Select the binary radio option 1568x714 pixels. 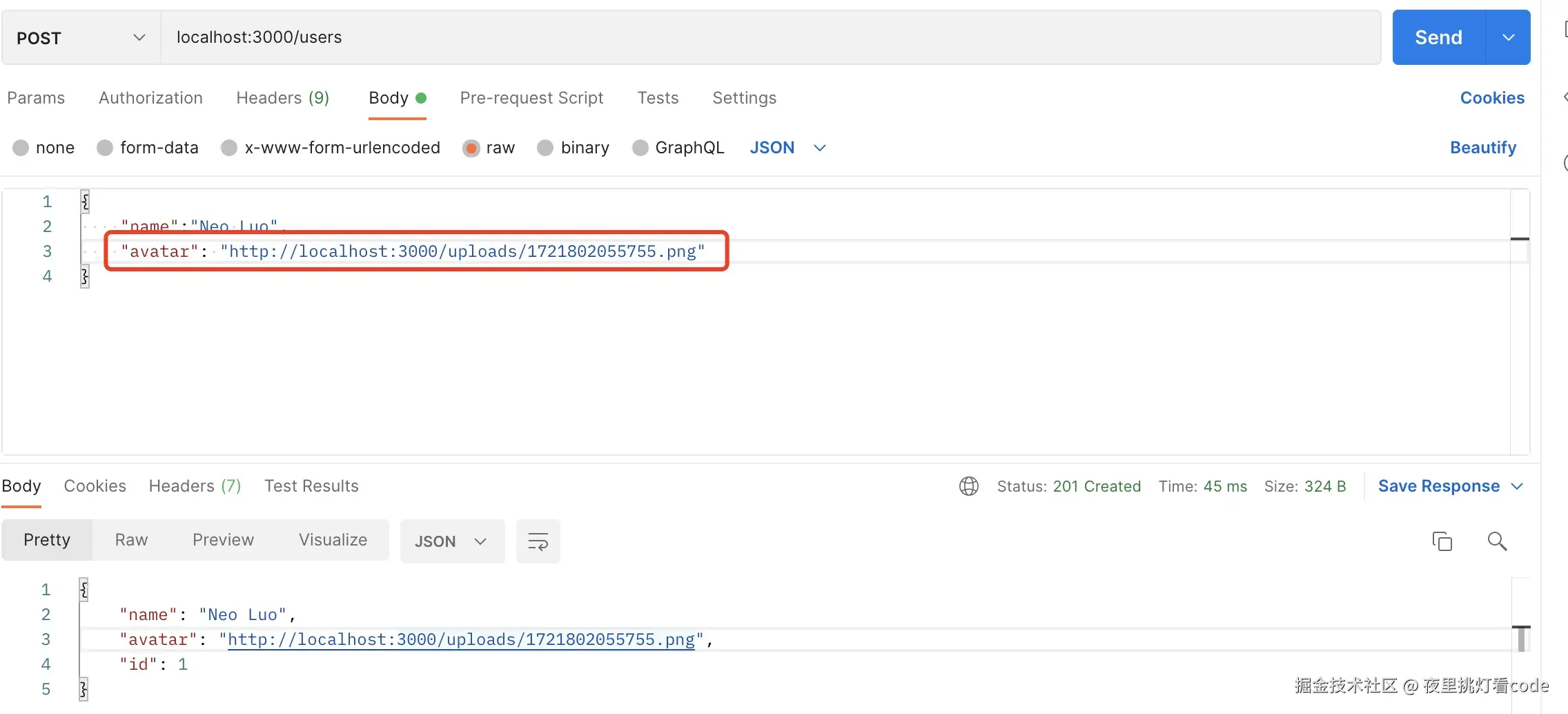pos(545,148)
